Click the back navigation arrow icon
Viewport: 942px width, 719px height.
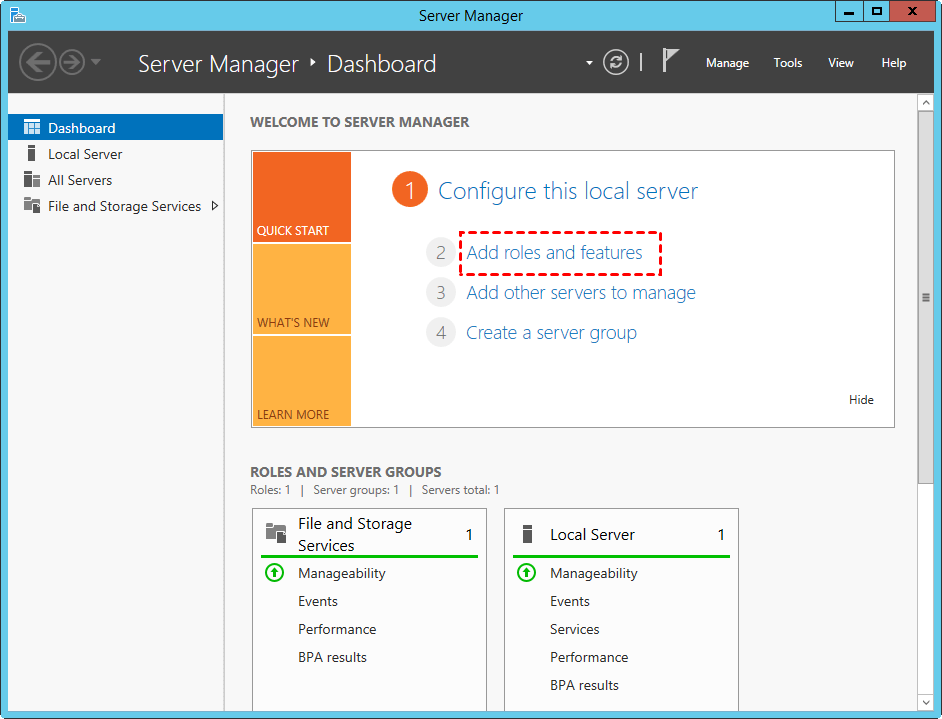pos(38,63)
